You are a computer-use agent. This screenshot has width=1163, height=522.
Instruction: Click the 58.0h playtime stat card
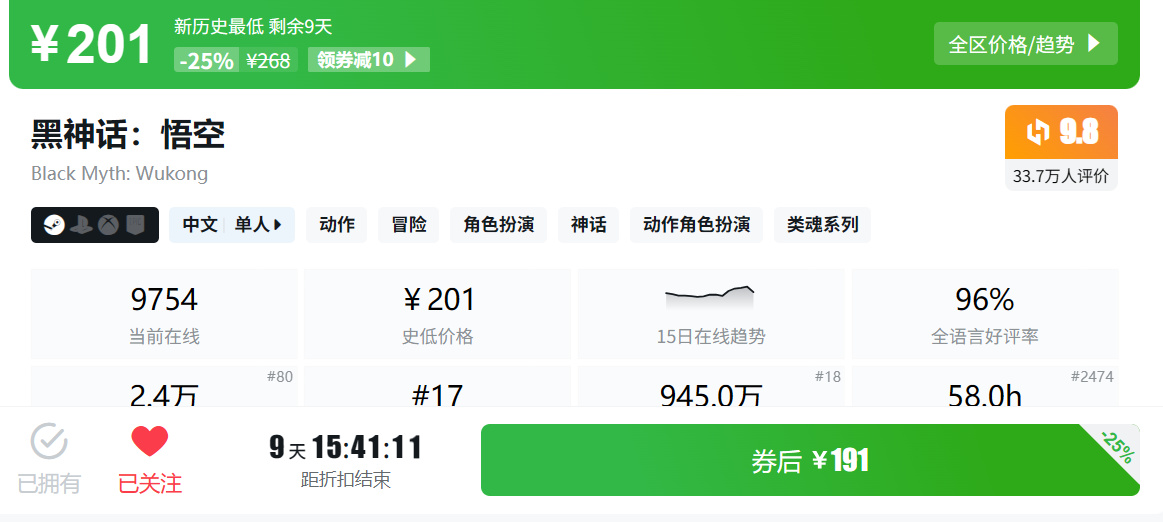[x=984, y=386]
